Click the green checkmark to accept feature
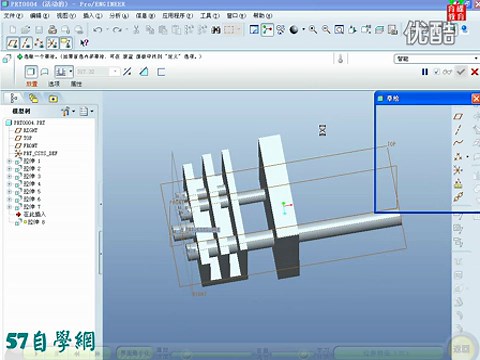 pos(461,72)
